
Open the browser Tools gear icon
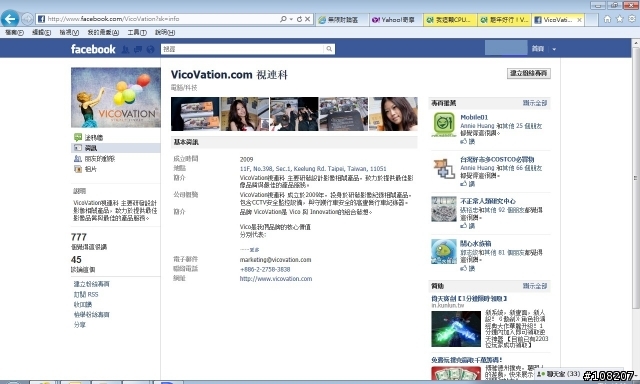pos(632,19)
